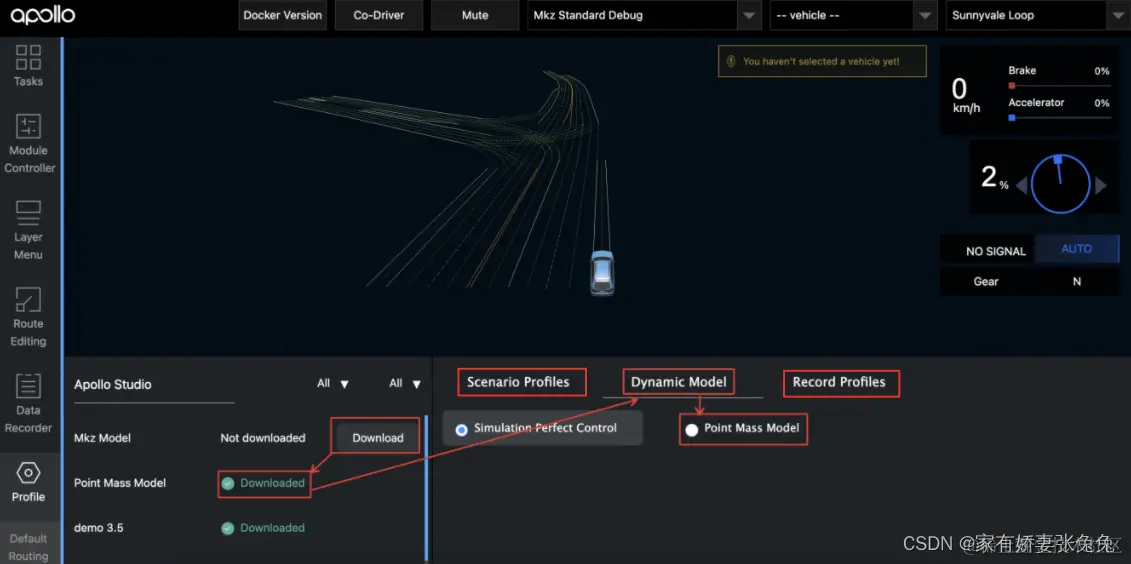Click the Not downloaded status text

coord(263,438)
